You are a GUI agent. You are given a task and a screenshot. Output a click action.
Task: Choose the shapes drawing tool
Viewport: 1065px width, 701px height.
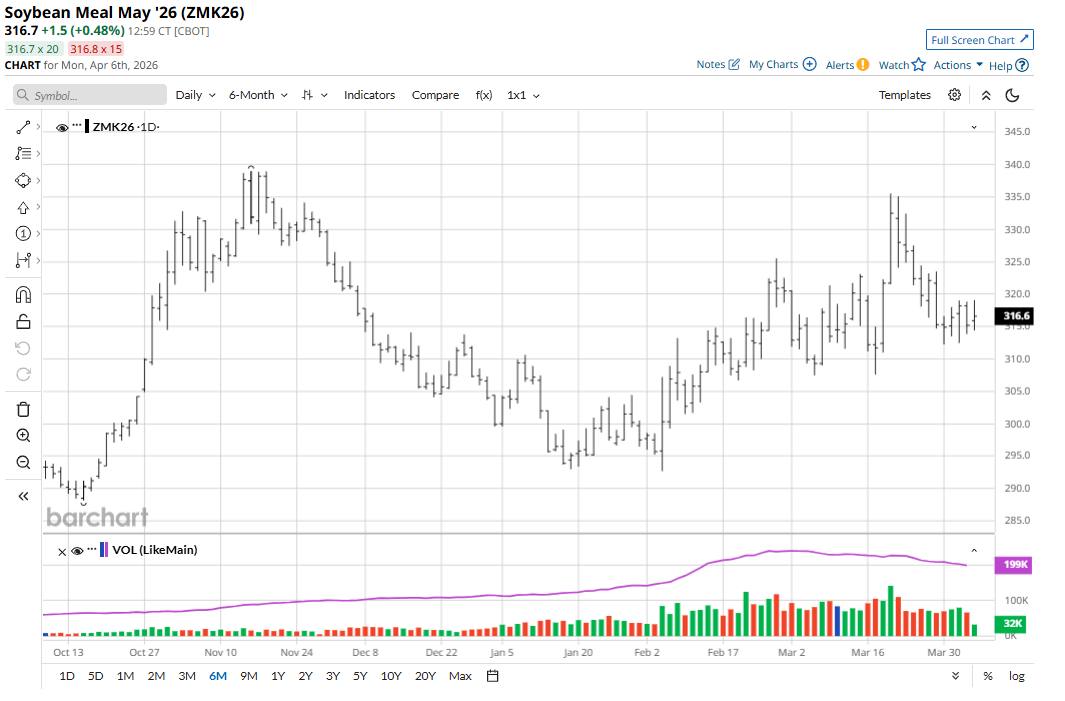[x=23, y=181]
